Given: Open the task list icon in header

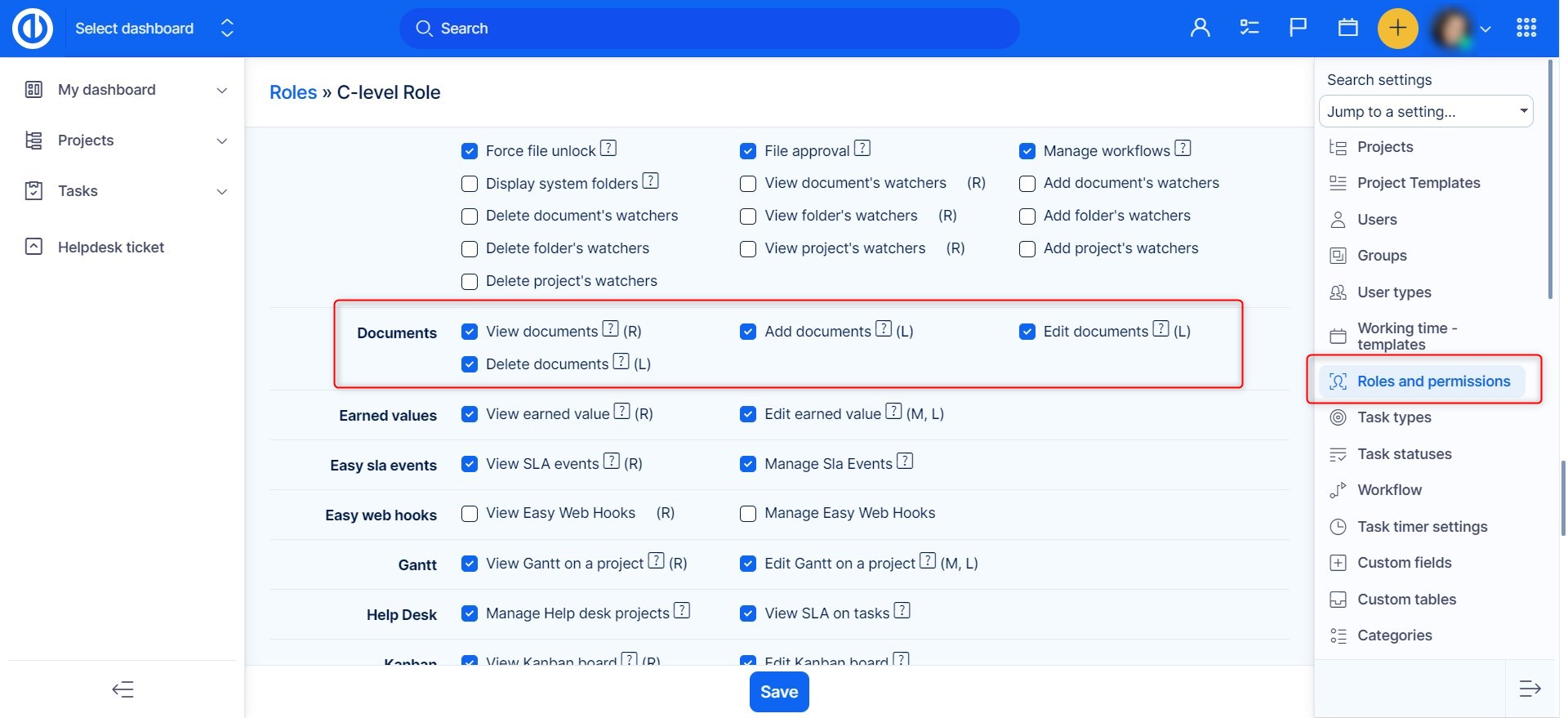Looking at the screenshot, I should pyautogui.click(x=1249, y=29).
